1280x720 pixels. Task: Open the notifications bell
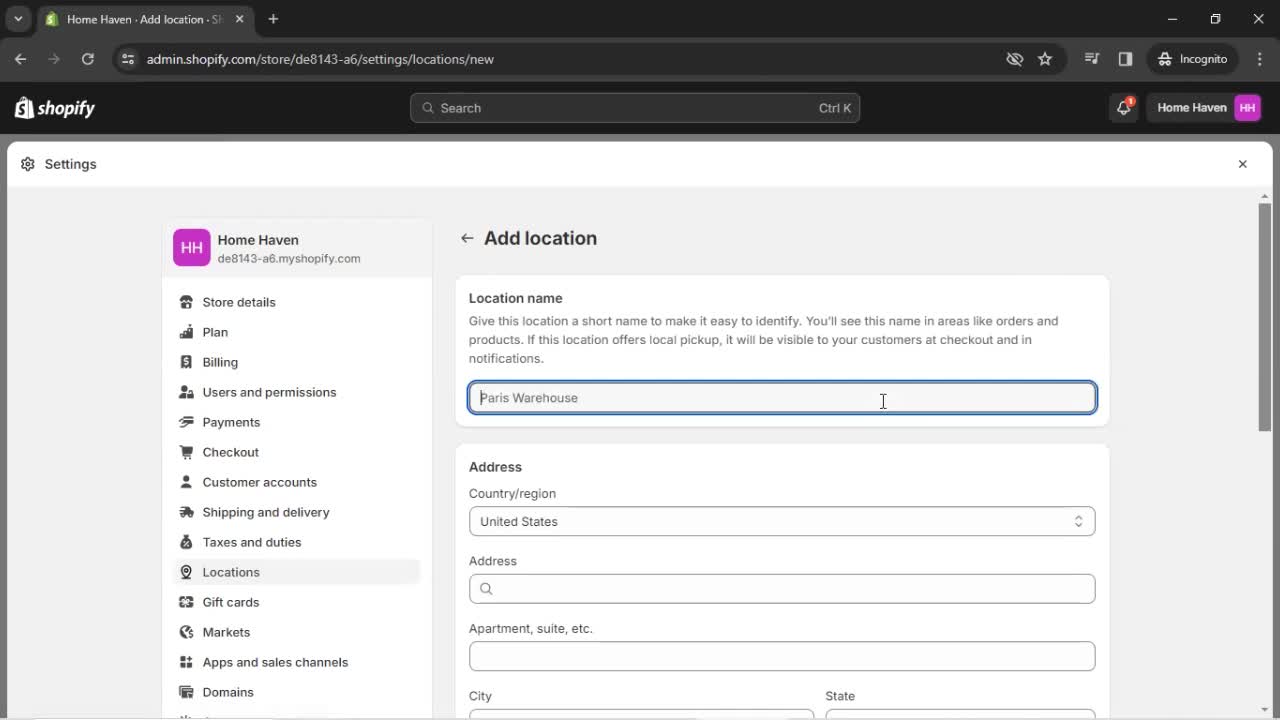(x=1123, y=108)
